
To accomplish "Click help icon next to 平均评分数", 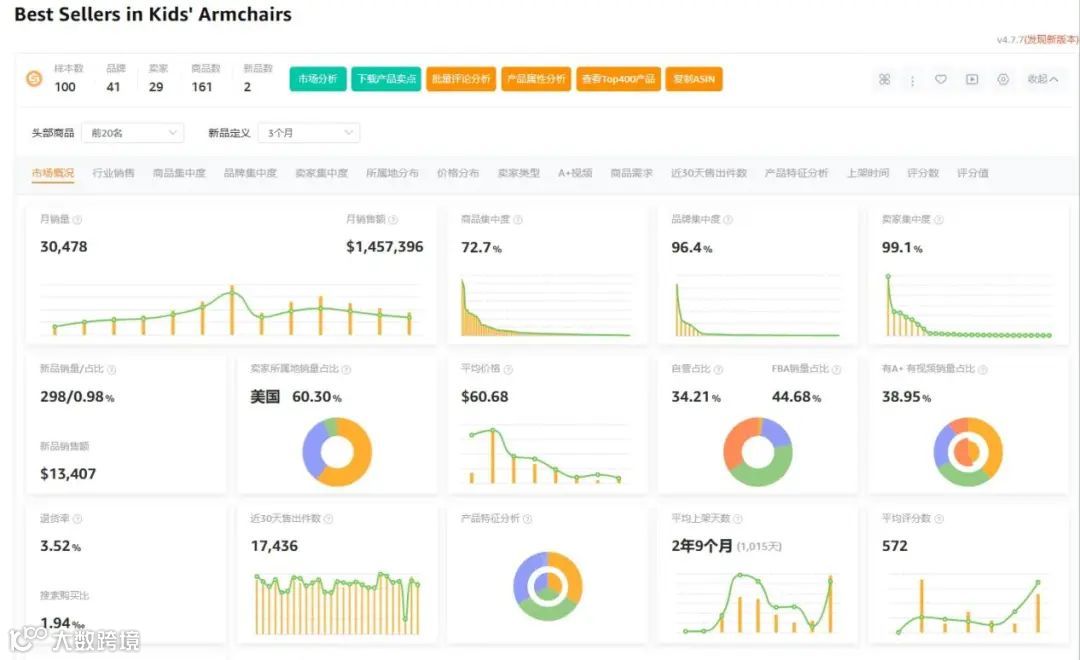I will [x=939, y=519].
